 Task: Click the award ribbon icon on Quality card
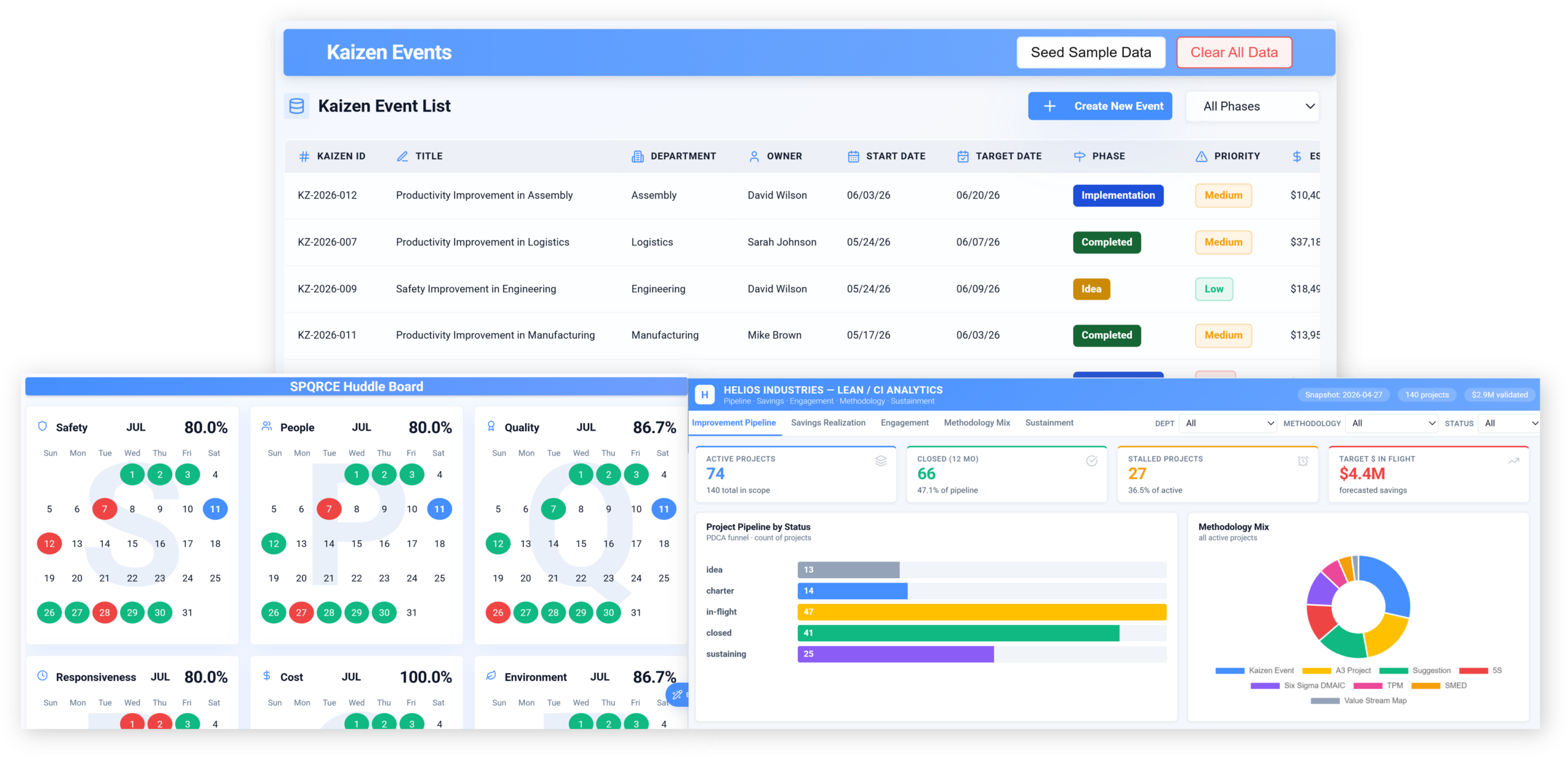point(491,426)
